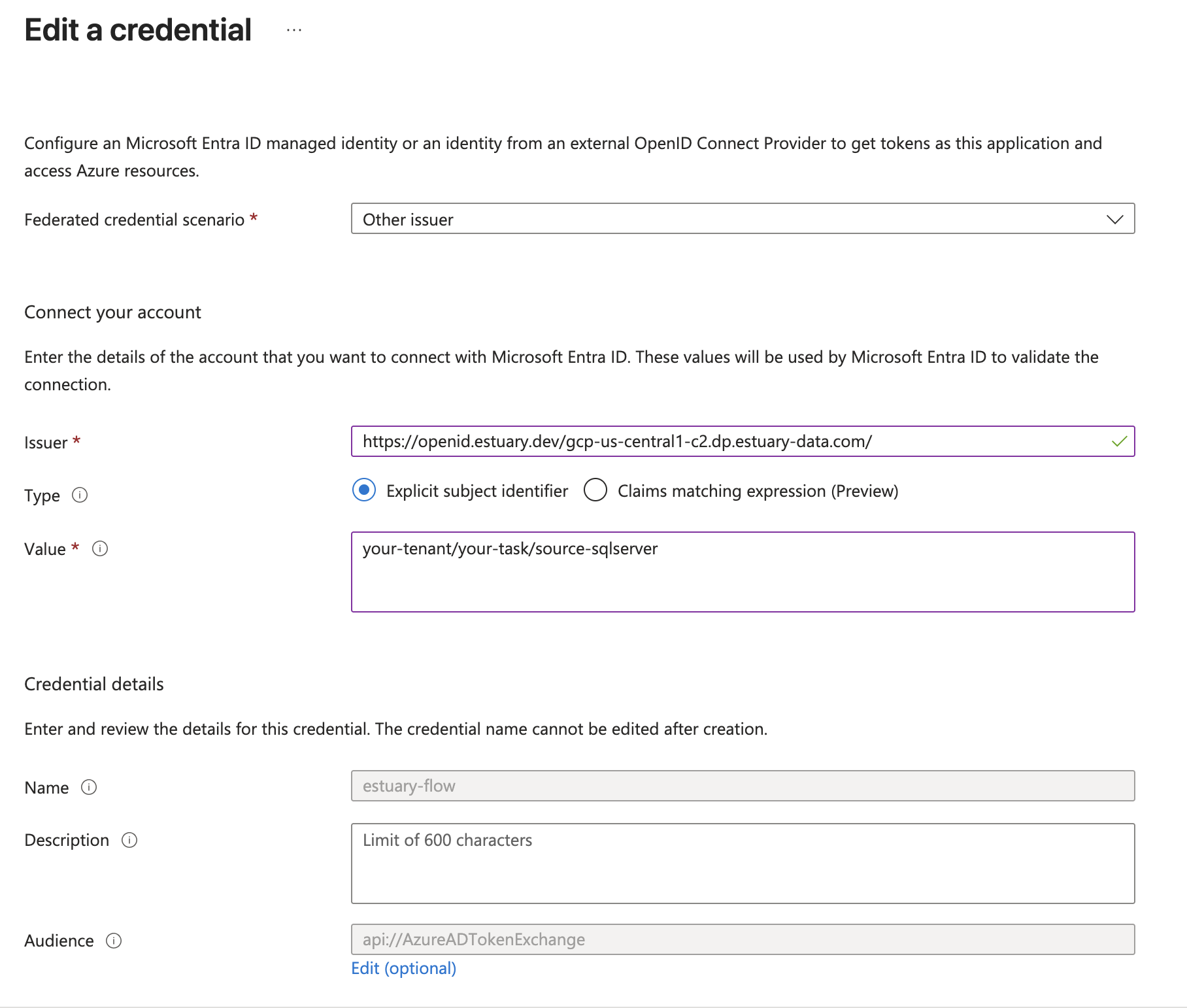Open the Description info tooltip

[129, 841]
